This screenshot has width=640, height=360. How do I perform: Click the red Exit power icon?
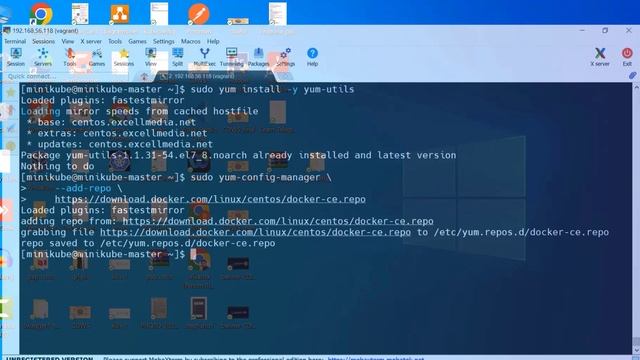click(627, 57)
